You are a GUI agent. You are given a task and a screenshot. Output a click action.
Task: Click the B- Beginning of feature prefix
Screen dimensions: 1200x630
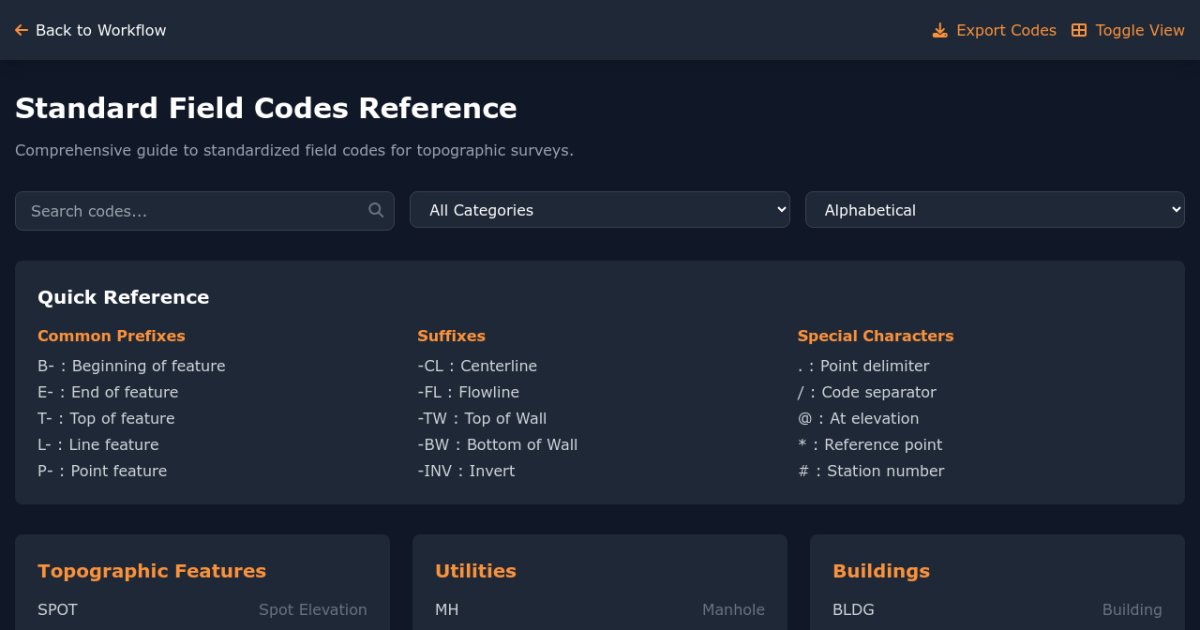pyautogui.click(x=131, y=366)
